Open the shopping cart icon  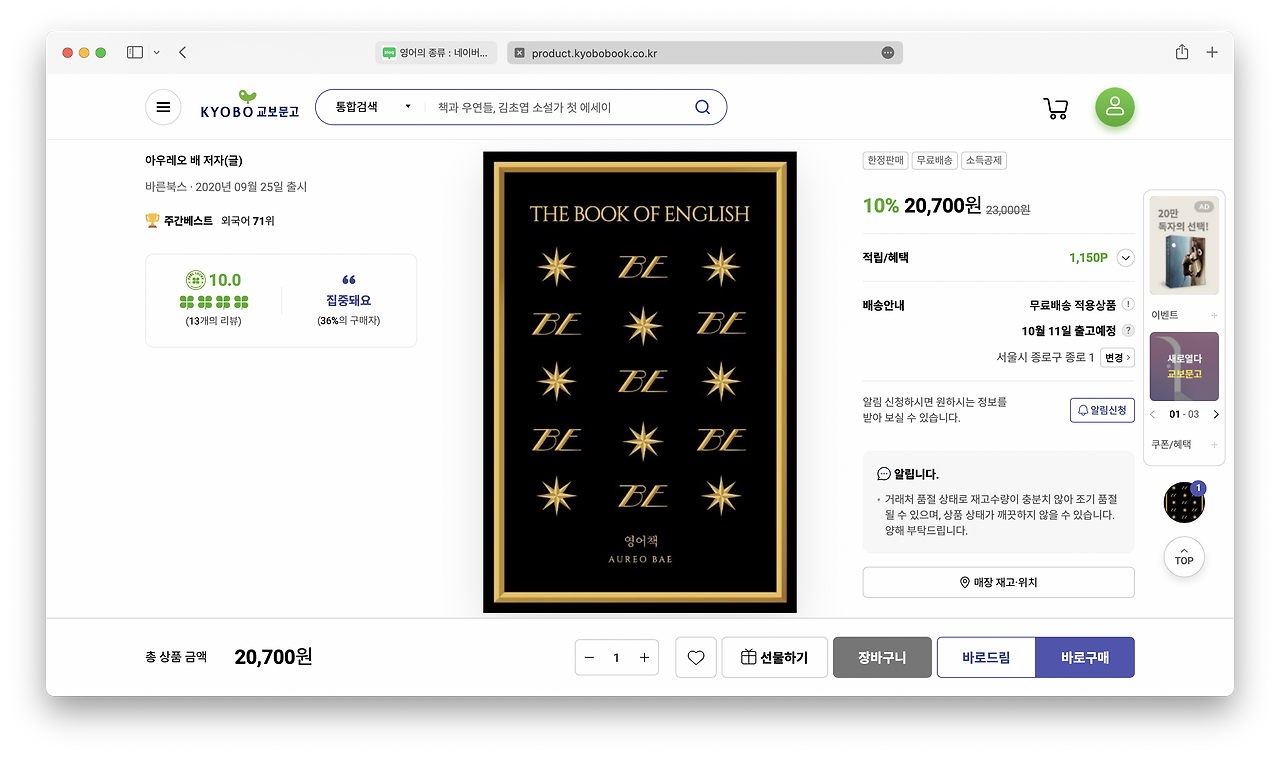pyautogui.click(x=1056, y=108)
